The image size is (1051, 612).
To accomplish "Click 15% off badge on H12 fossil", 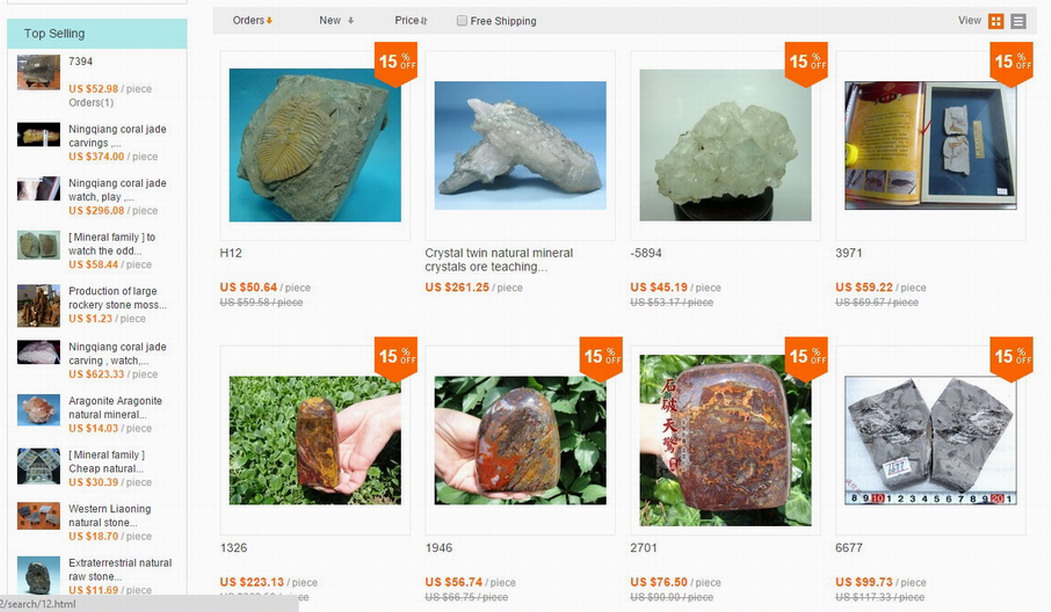I will pos(396,64).
